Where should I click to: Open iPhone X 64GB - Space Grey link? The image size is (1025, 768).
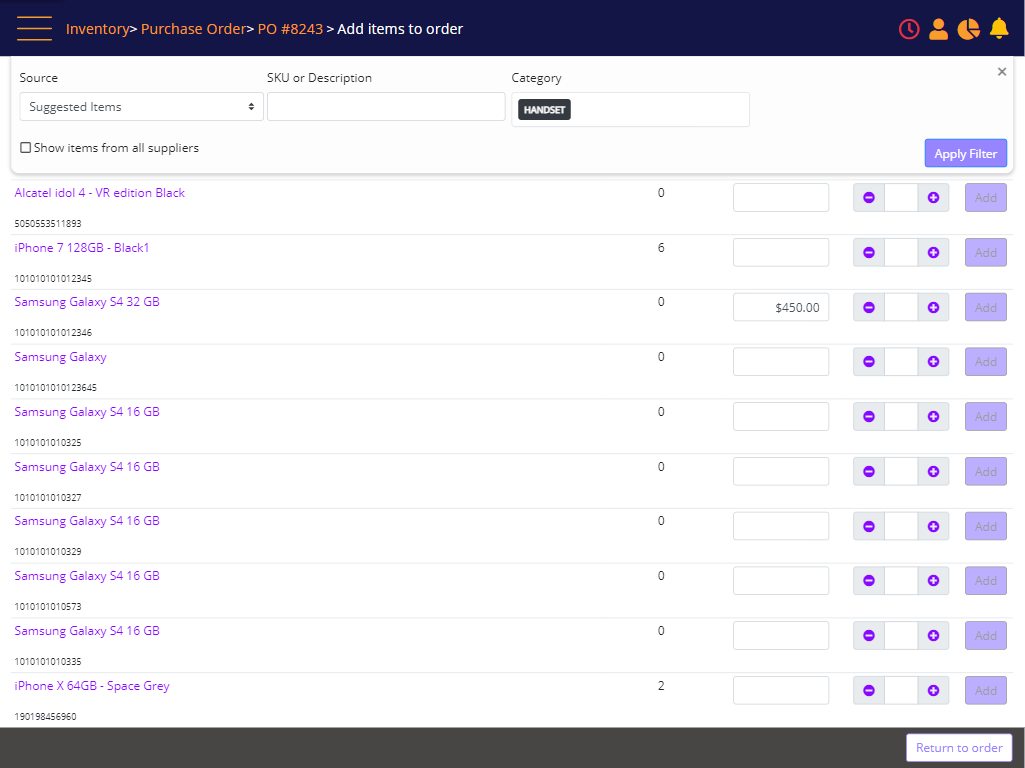[92, 686]
